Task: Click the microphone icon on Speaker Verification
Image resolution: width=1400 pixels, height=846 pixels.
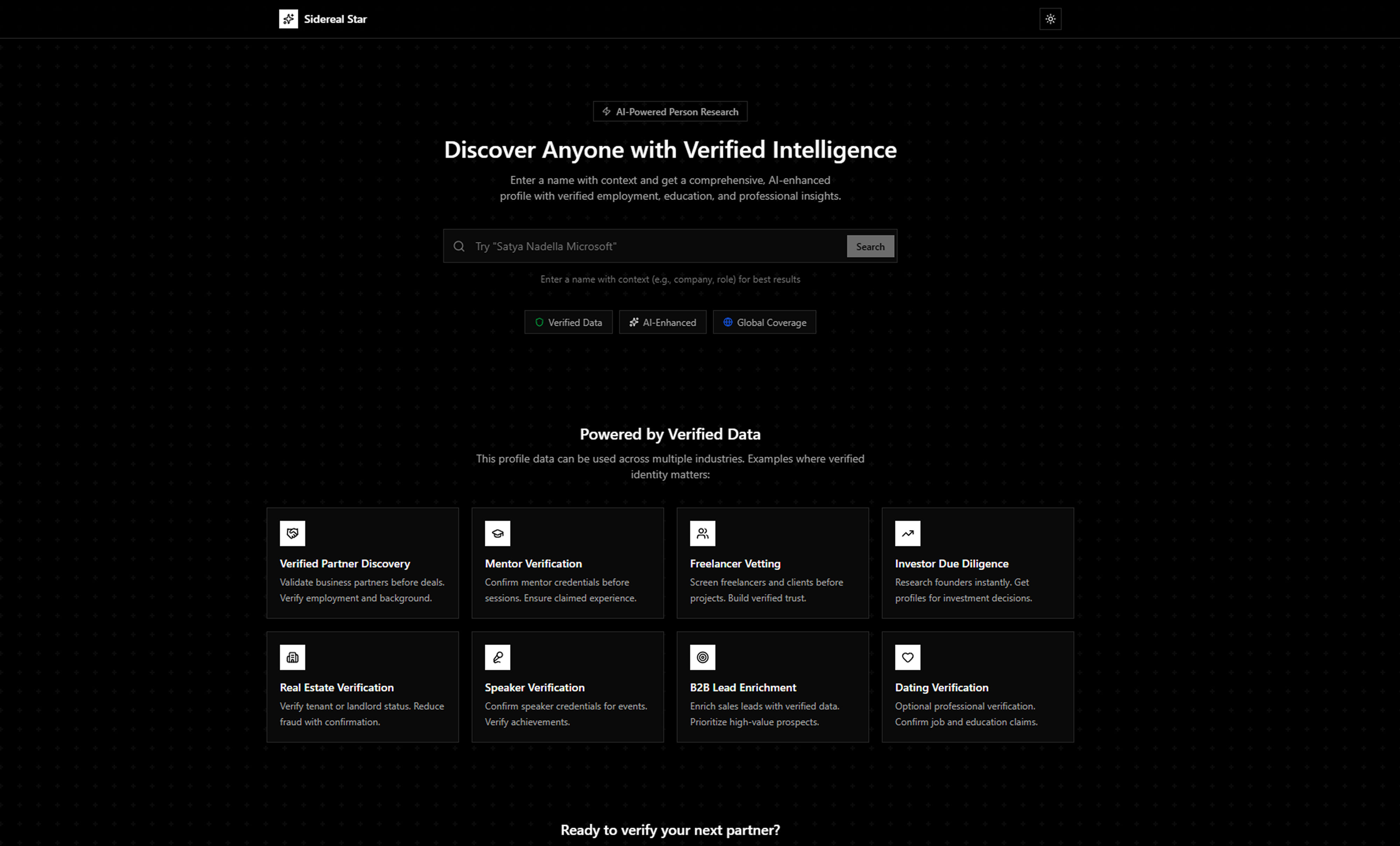Action: tap(497, 657)
